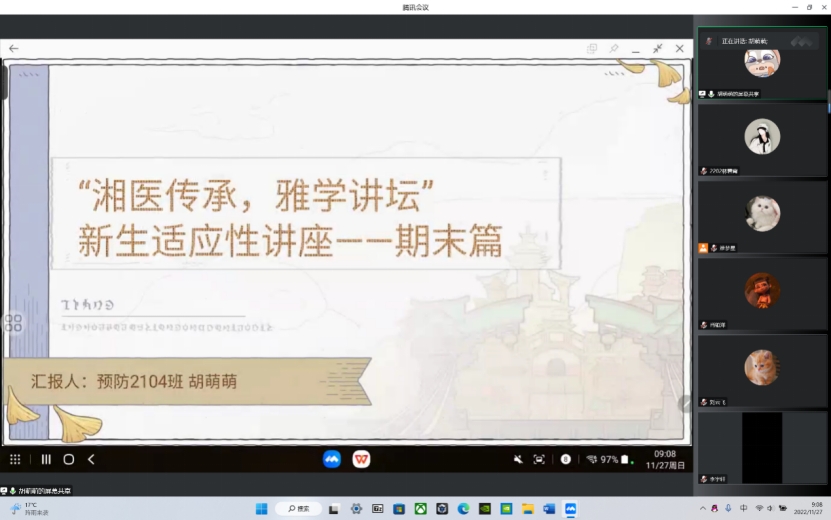This screenshot has height=520, width=831.
Task: Open the weather widget on the taskbar
Action: 30,508
